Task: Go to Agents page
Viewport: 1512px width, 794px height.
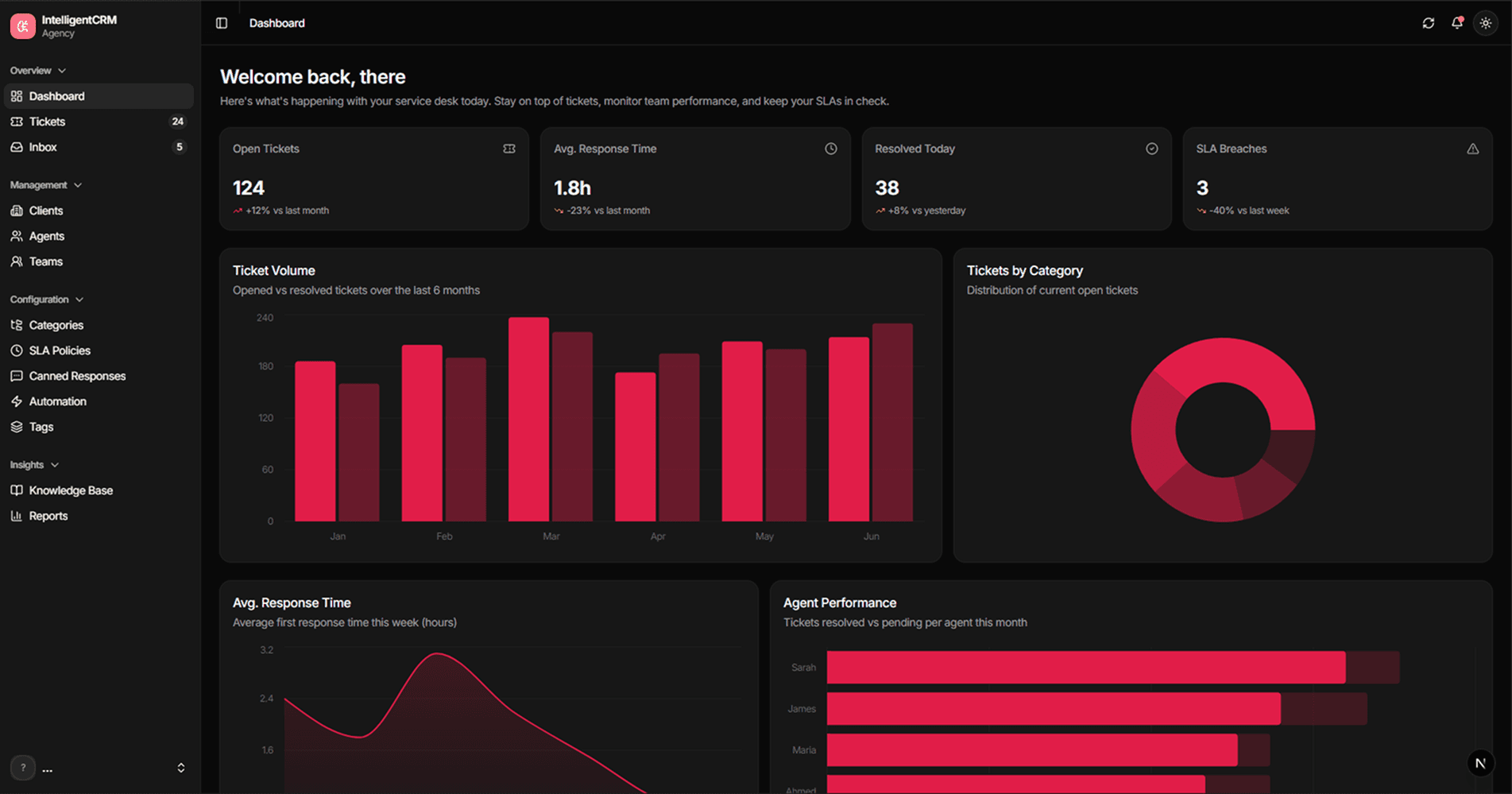Action: click(99, 236)
